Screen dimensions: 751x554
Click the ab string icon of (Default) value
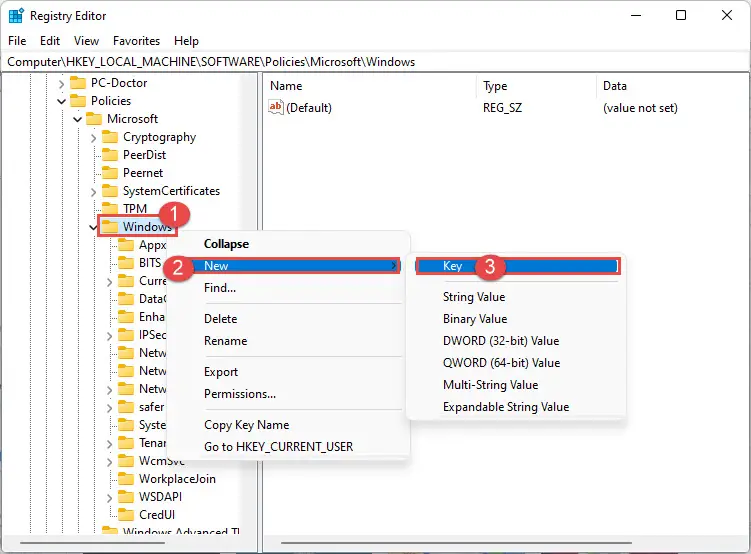(276, 107)
